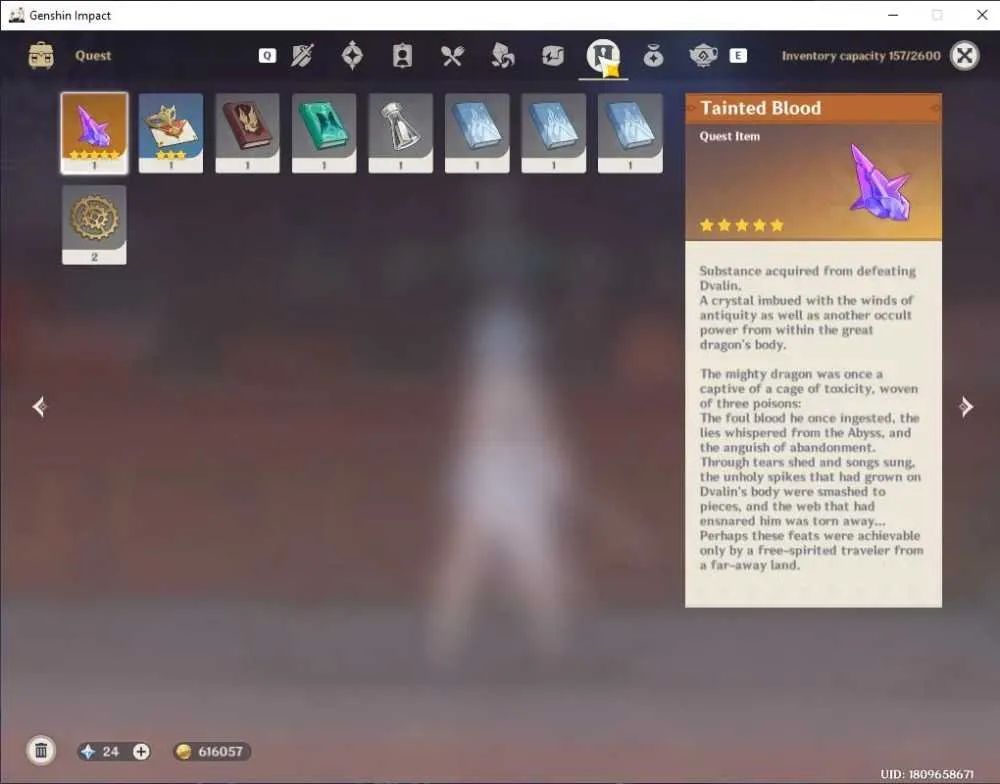Select the golden gear item with quantity 2
1000x784 pixels.
click(x=94, y=225)
